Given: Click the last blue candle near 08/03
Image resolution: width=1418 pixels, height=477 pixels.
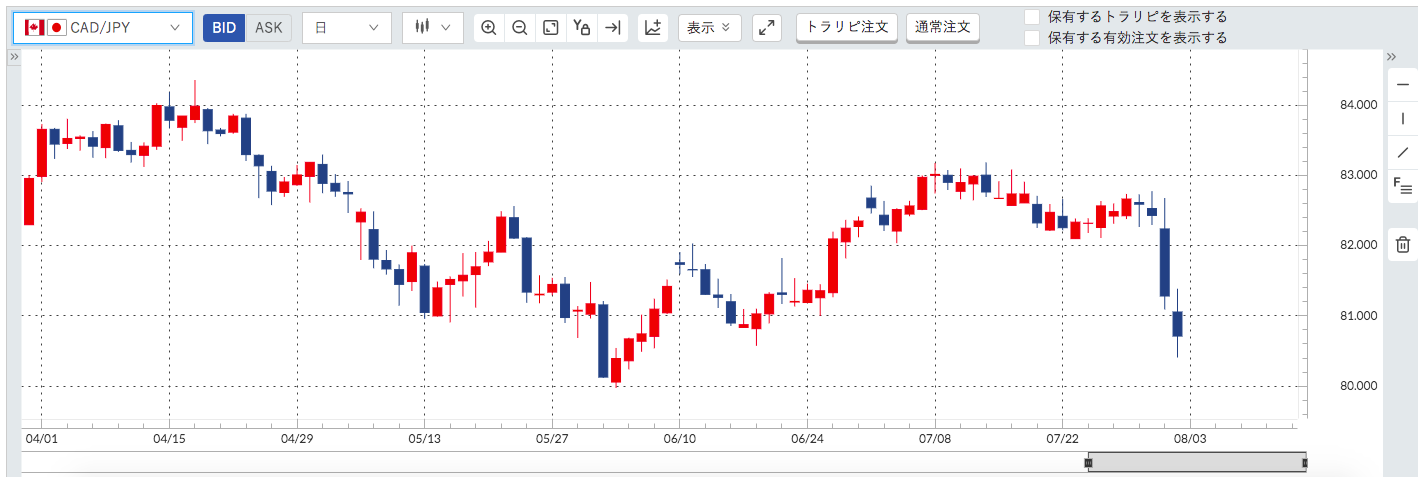Looking at the screenshot, I should pos(1177,324).
